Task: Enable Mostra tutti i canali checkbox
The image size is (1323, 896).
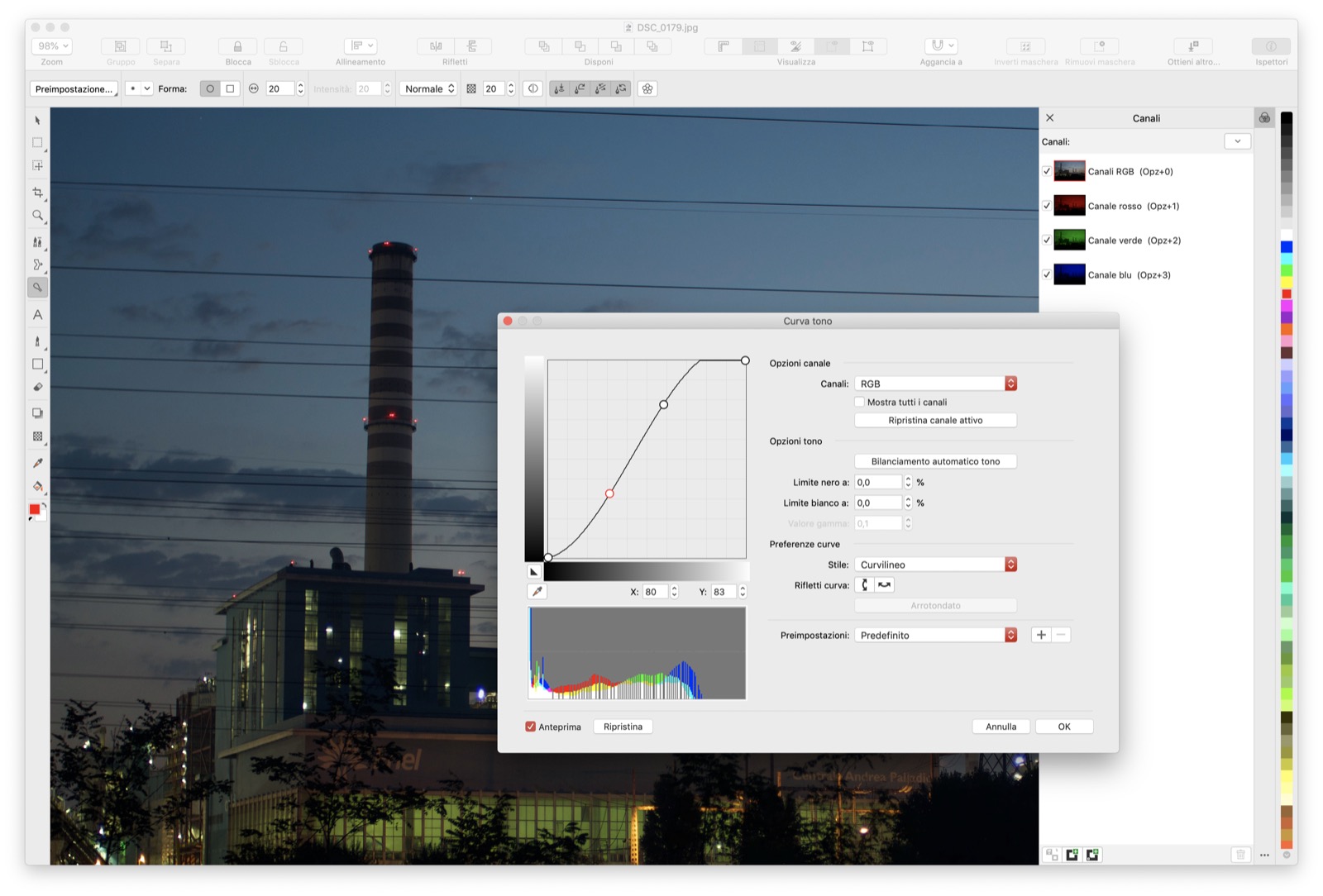Action: [860, 403]
